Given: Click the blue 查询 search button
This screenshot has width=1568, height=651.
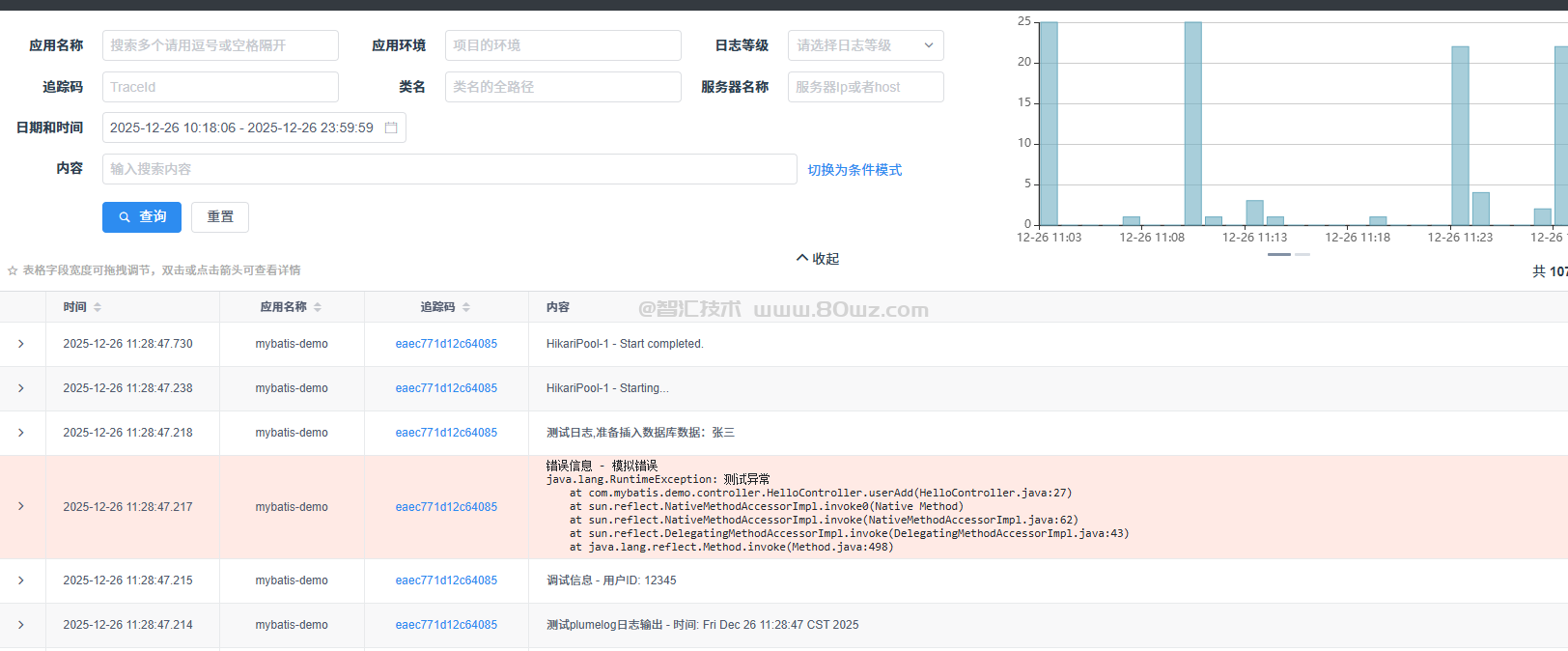Looking at the screenshot, I should (x=142, y=217).
